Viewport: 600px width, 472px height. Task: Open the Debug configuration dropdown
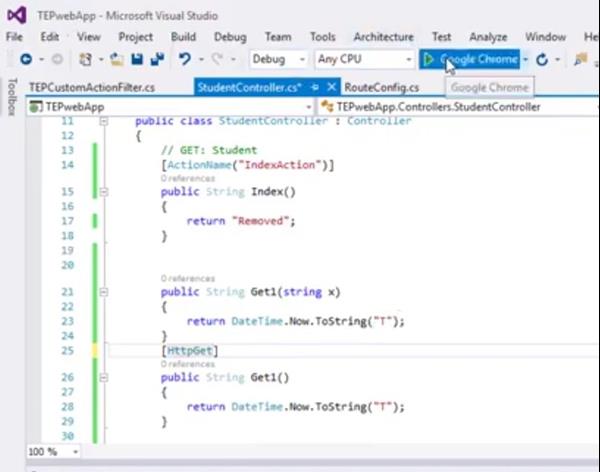click(279, 60)
